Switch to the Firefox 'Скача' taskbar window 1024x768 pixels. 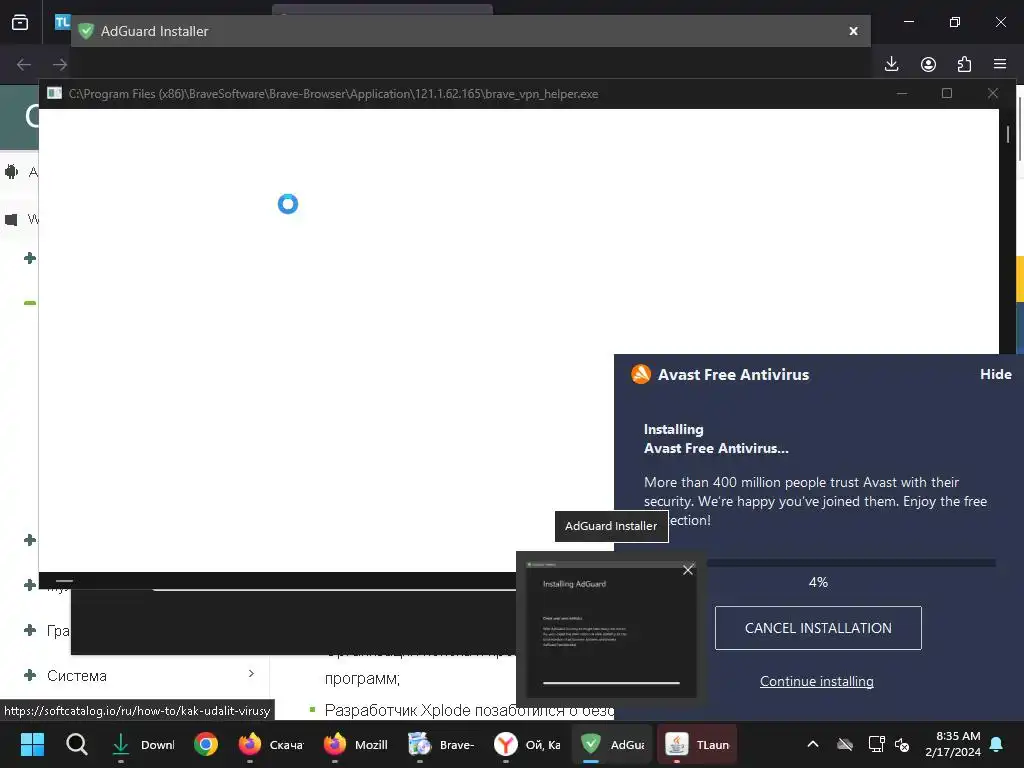[x=270, y=744]
